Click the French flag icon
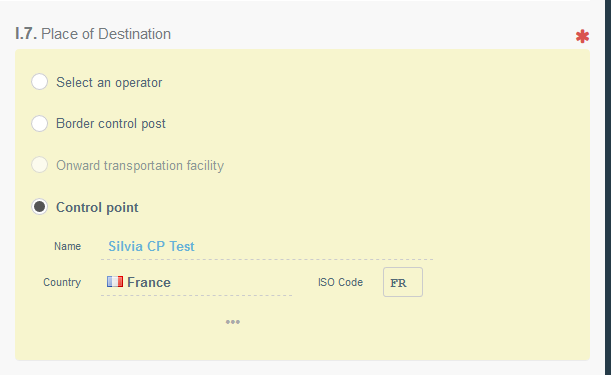611x375 pixels. [x=115, y=281]
